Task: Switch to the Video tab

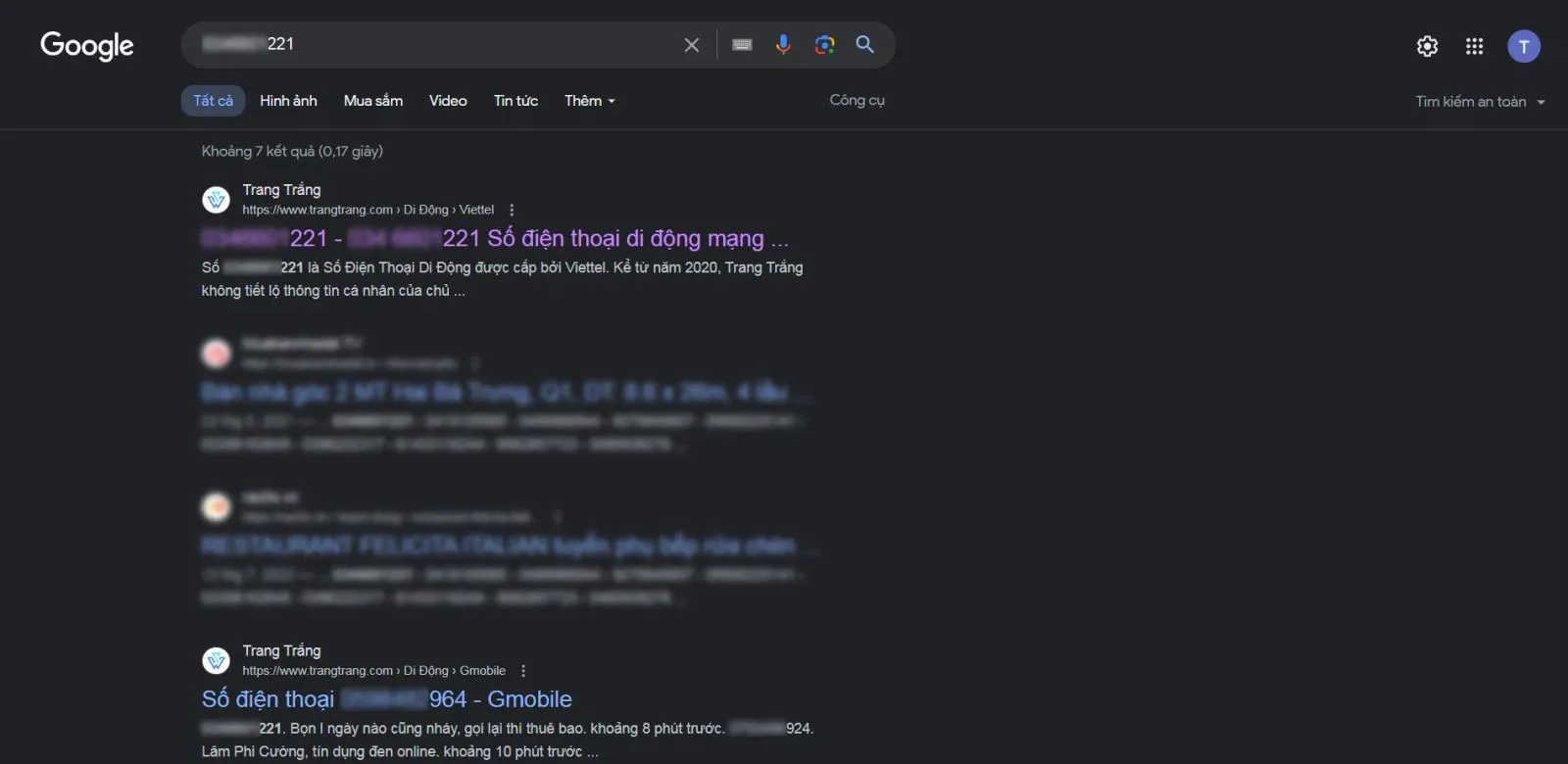Action: pos(448,101)
